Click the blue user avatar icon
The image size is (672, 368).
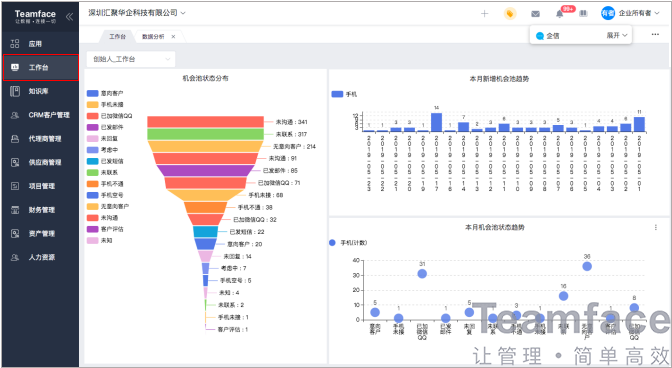coord(608,13)
